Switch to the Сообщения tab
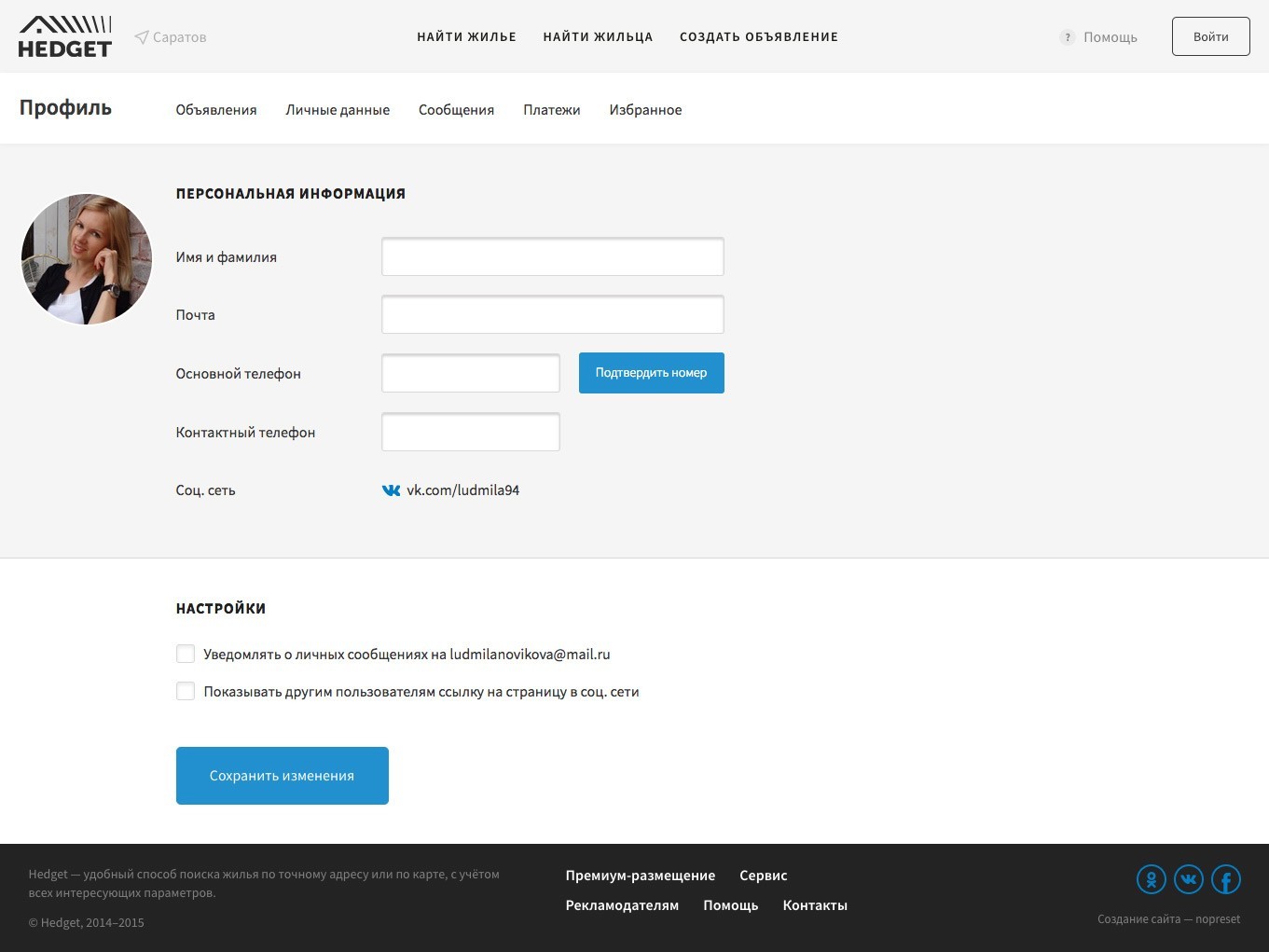 click(x=456, y=110)
